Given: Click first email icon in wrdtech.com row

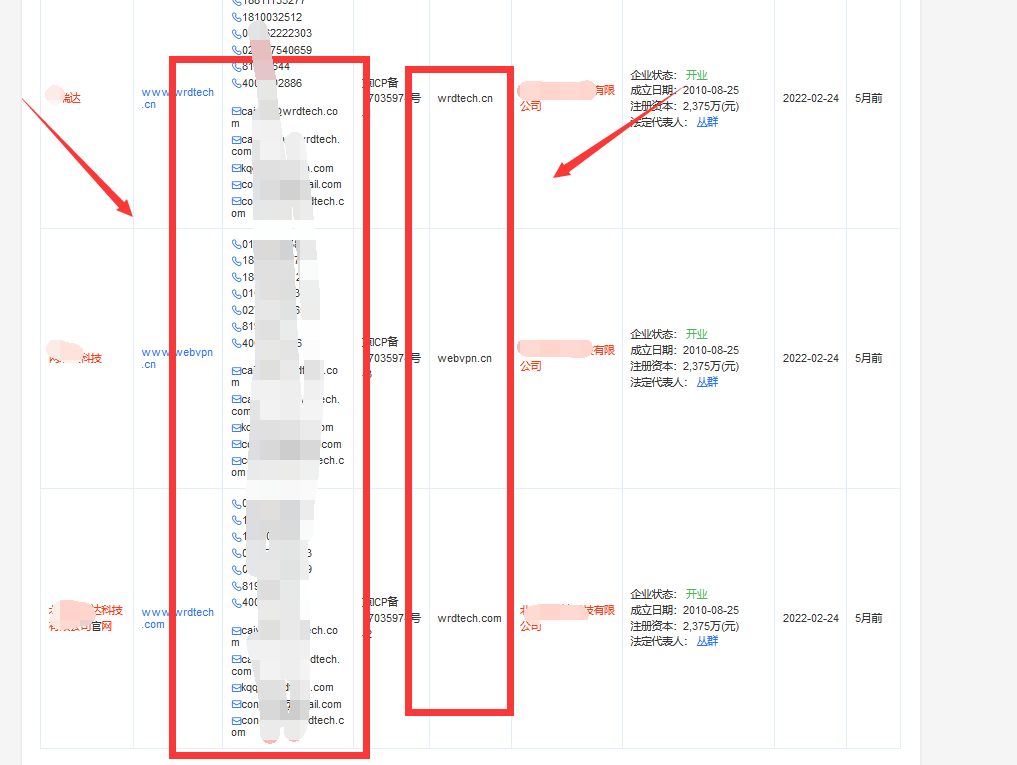Looking at the screenshot, I should coord(237,631).
